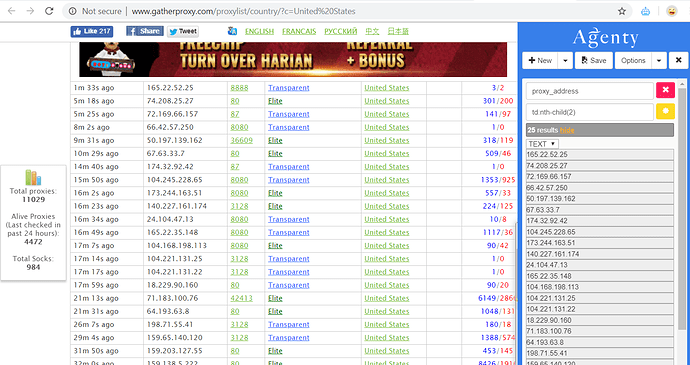Click the Turn Over Harian banner ad
690x365 pixels.
coord(293,59)
